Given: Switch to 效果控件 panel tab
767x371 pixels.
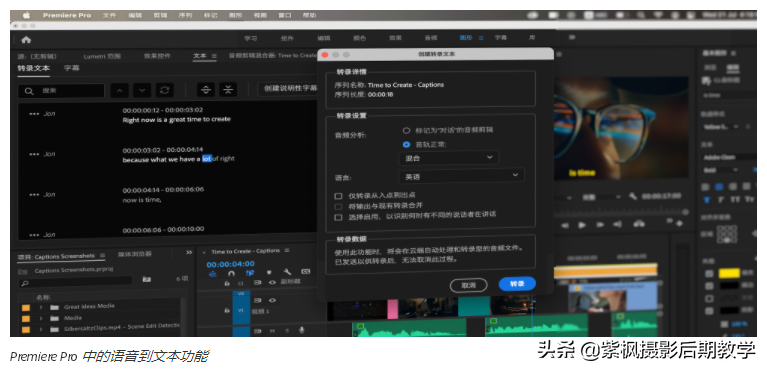Looking at the screenshot, I should pos(158,56).
